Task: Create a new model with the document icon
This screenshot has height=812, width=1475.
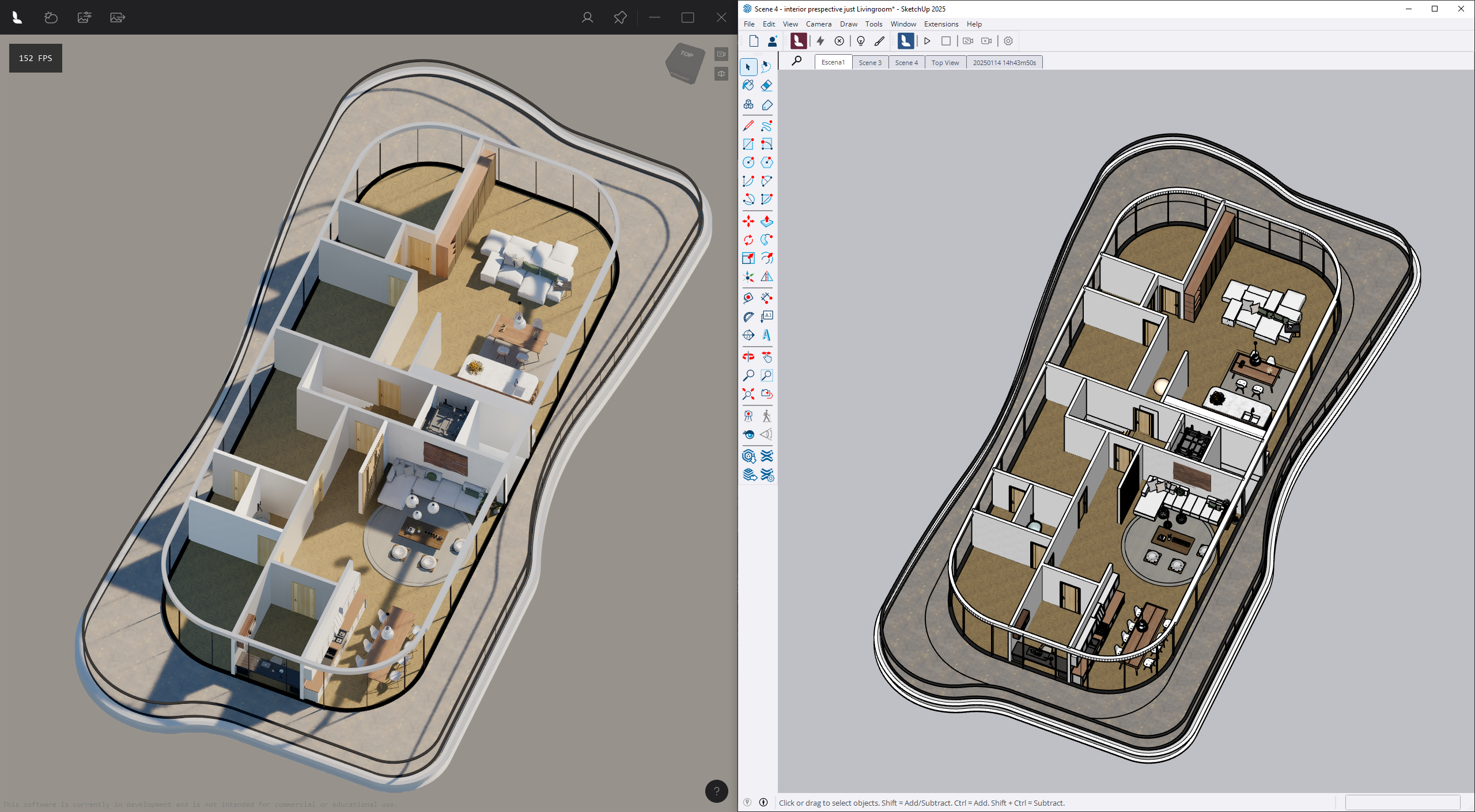Action: click(753, 41)
